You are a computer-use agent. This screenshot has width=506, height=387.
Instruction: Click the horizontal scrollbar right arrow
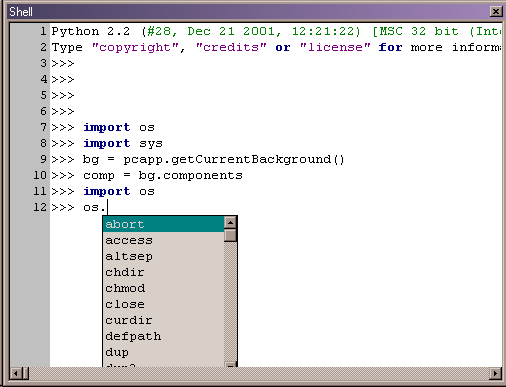coord(496,373)
